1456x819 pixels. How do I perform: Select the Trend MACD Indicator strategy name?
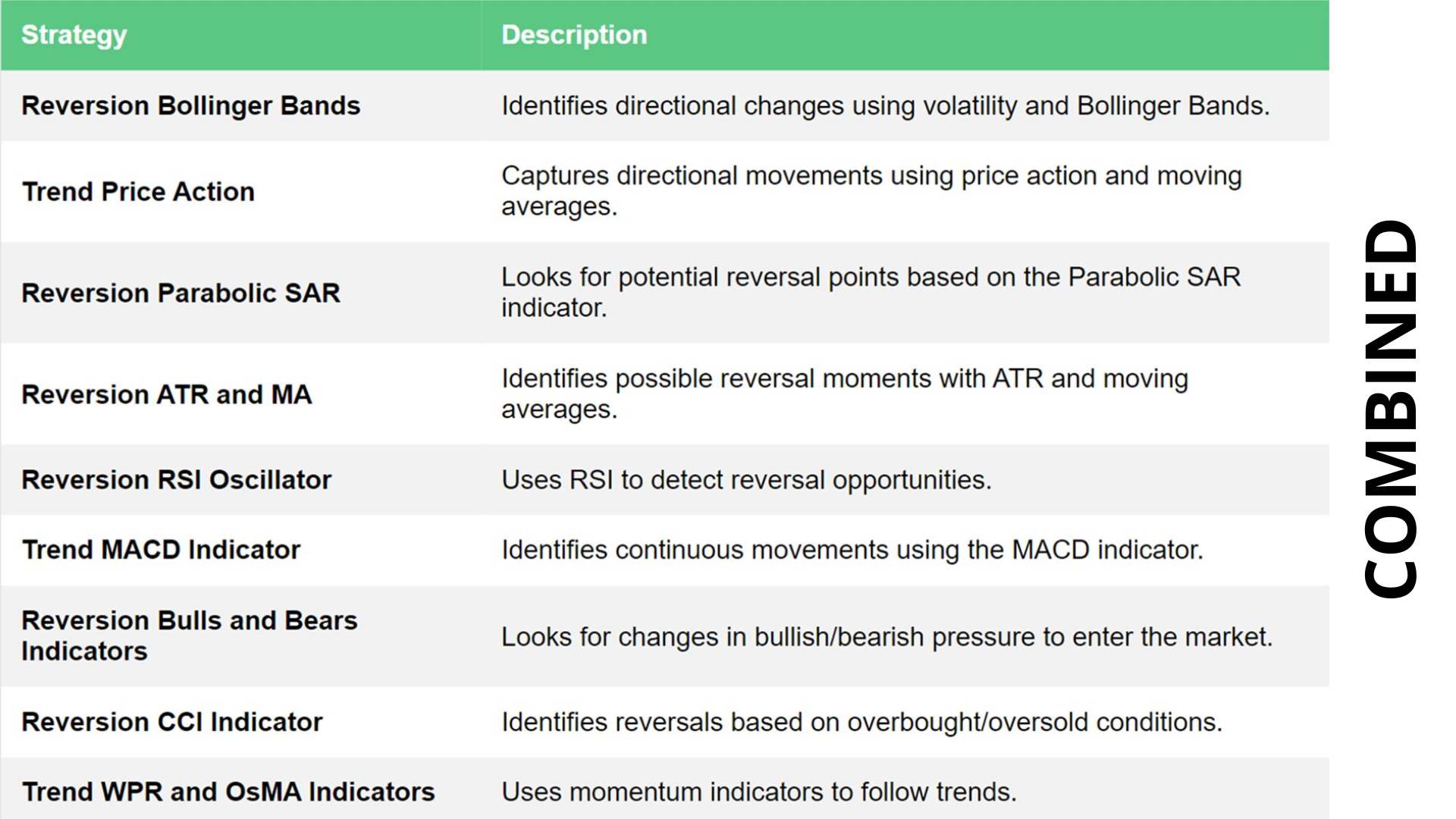161,550
